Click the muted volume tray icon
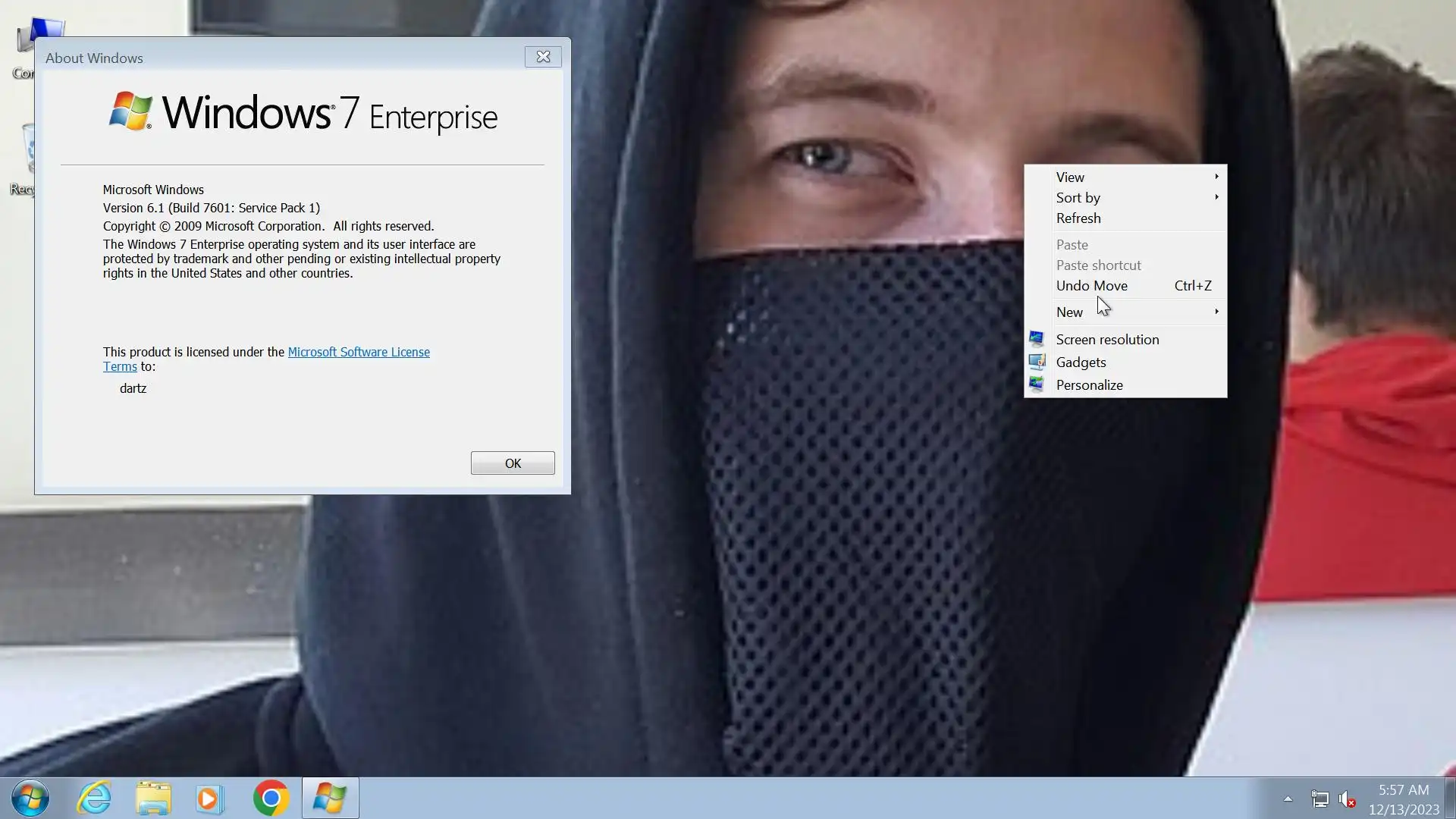 (1347, 799)
